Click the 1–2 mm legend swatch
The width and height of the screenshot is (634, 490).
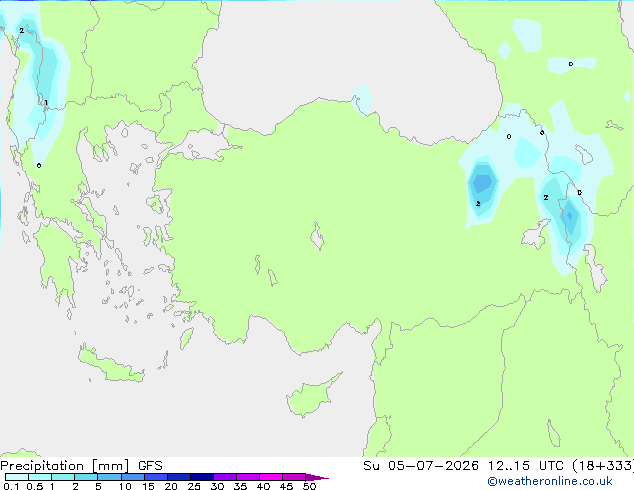[x=63, y=477]
